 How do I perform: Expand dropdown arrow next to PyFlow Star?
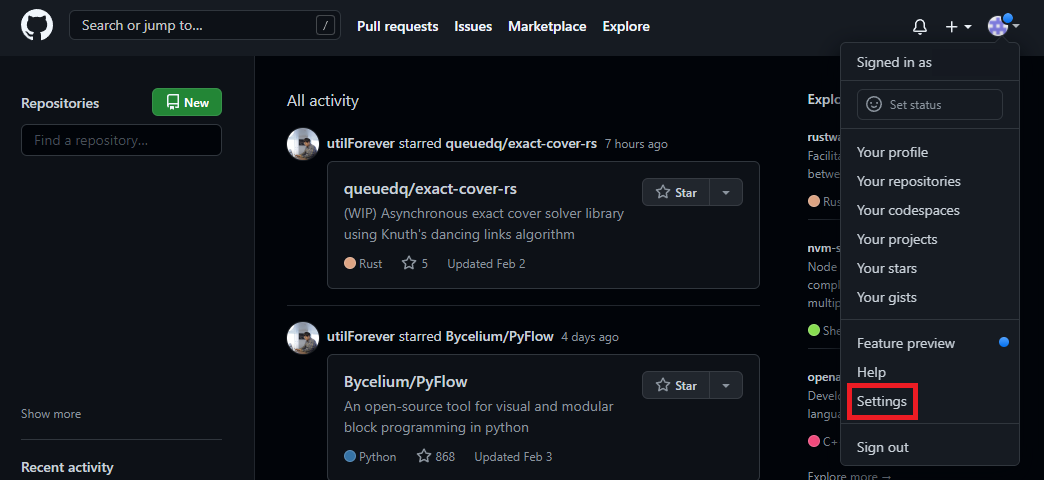coord(726,385)
